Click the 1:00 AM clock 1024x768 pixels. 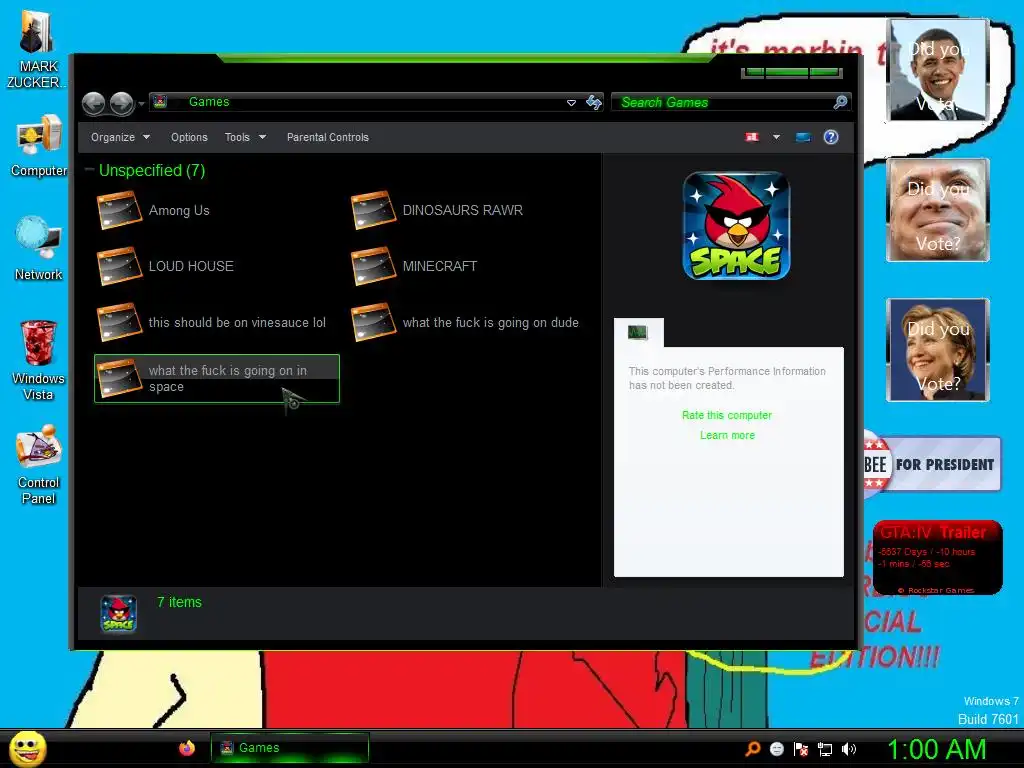point(936,749)
